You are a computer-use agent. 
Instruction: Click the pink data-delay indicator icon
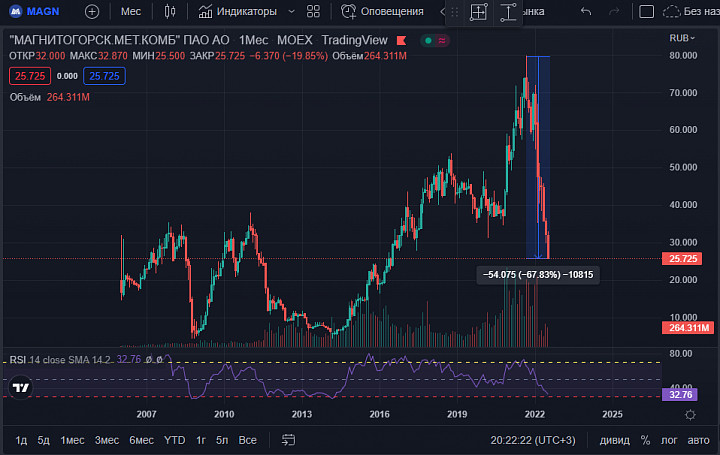(x=442, y=40)
